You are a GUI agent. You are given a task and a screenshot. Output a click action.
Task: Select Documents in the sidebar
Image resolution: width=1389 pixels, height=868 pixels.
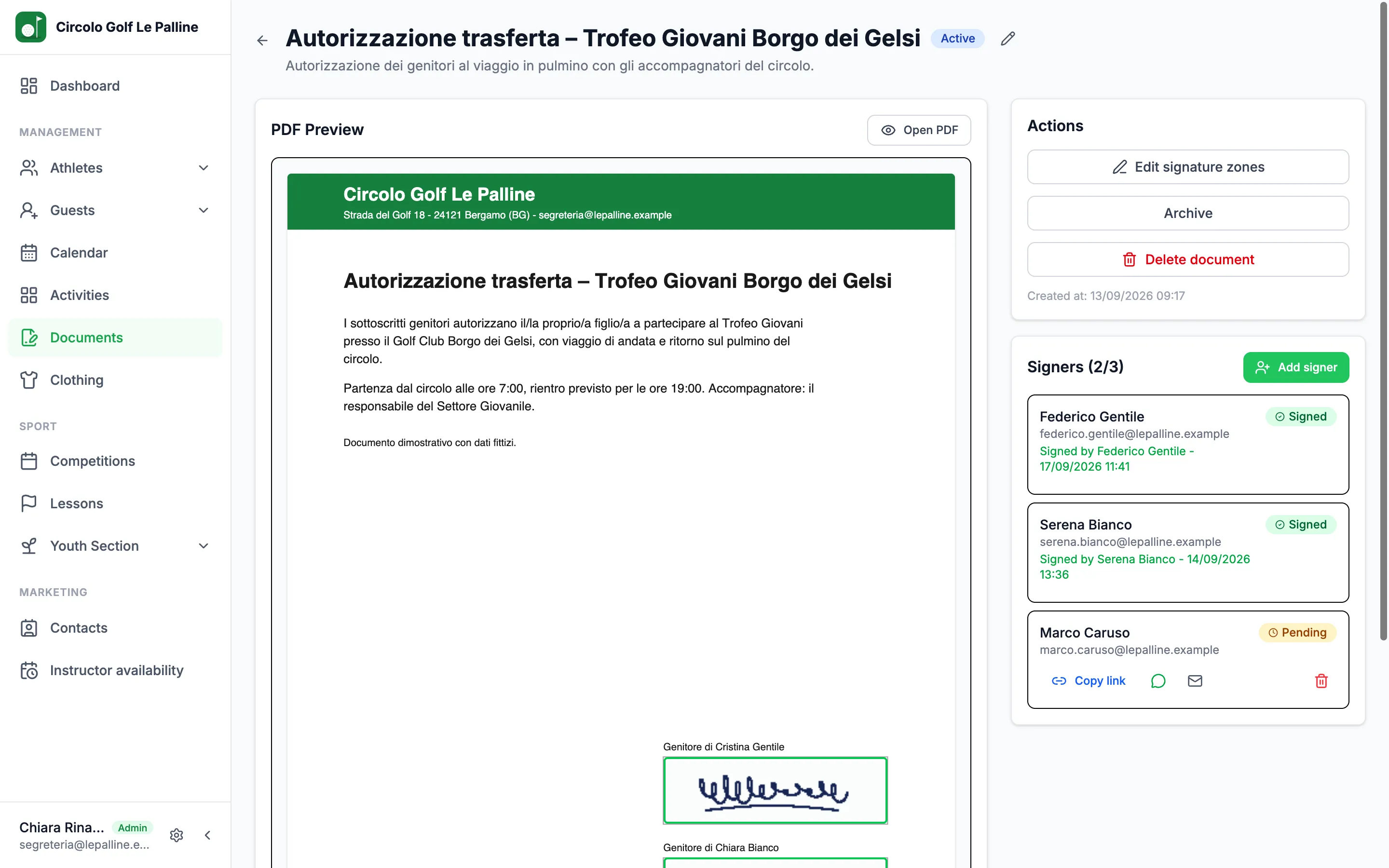click(115, 338)
